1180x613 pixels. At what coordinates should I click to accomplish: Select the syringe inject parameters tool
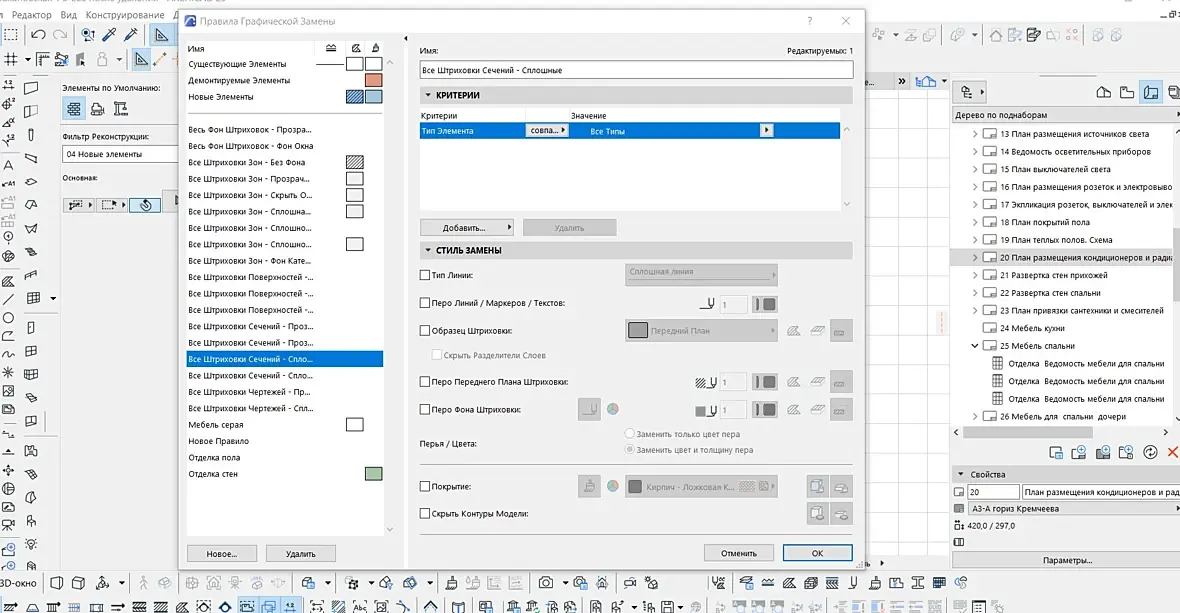[x=131, y=35]
